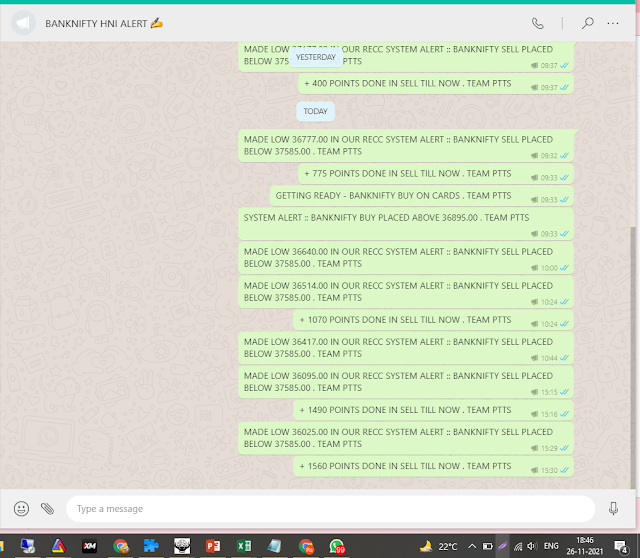
Task: Open WhatsApp taskbar icon with 99 badge
Action: pos(337,547)
